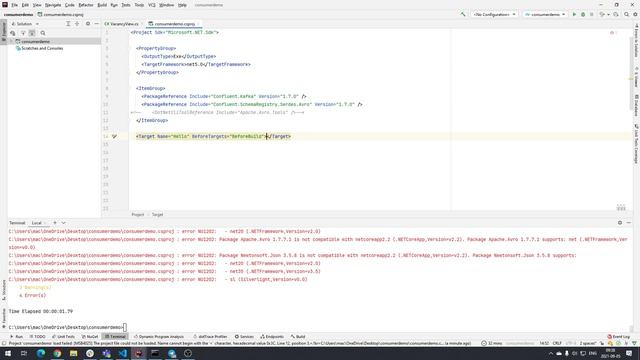Click the search icon in Solution explorer toolbar
The height and width of the screenshot is (360, 640).
[43, 33]
